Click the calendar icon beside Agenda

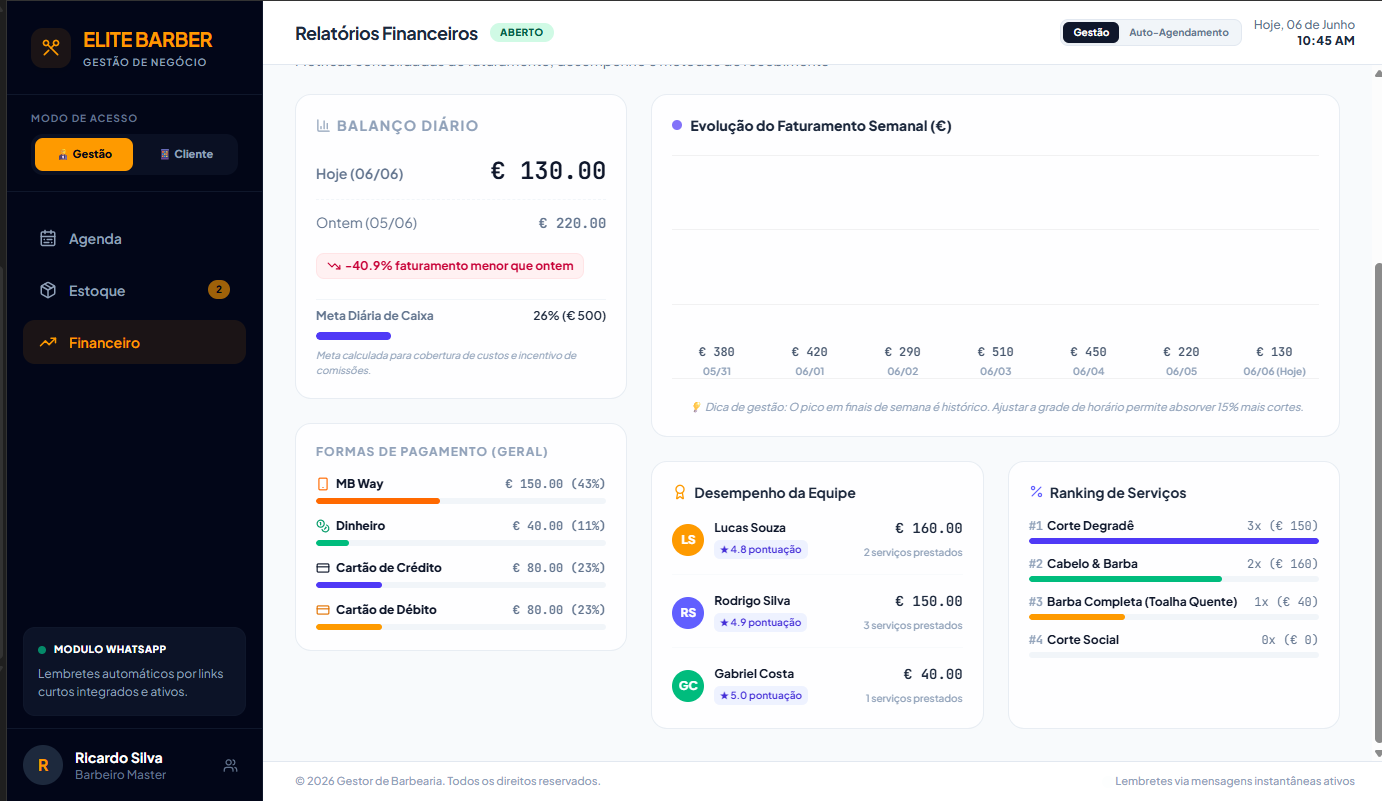(x=48, y=239)
